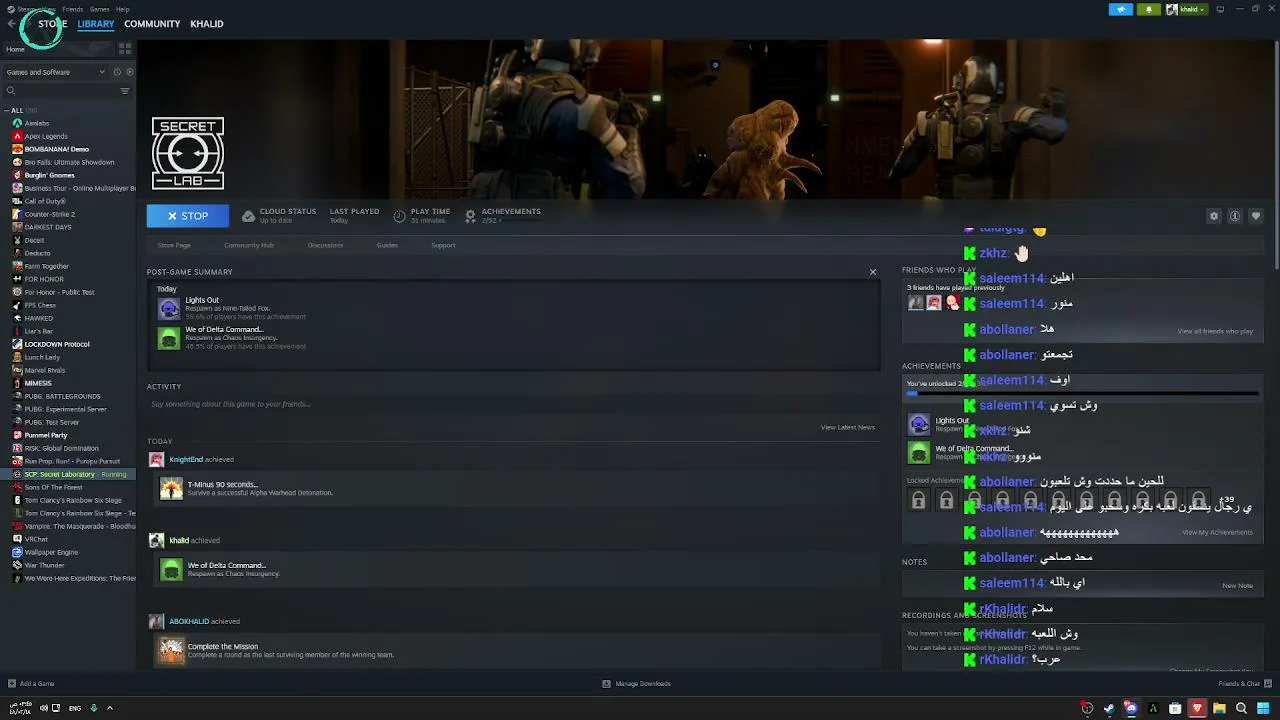Screen dimensions: 1280x720
Task: Open the Friends menu
Action: click(x=73, y=9)
